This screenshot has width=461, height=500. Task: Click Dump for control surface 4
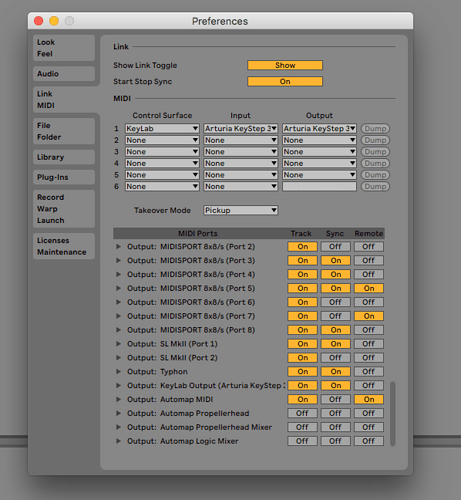tap(375, 163)
